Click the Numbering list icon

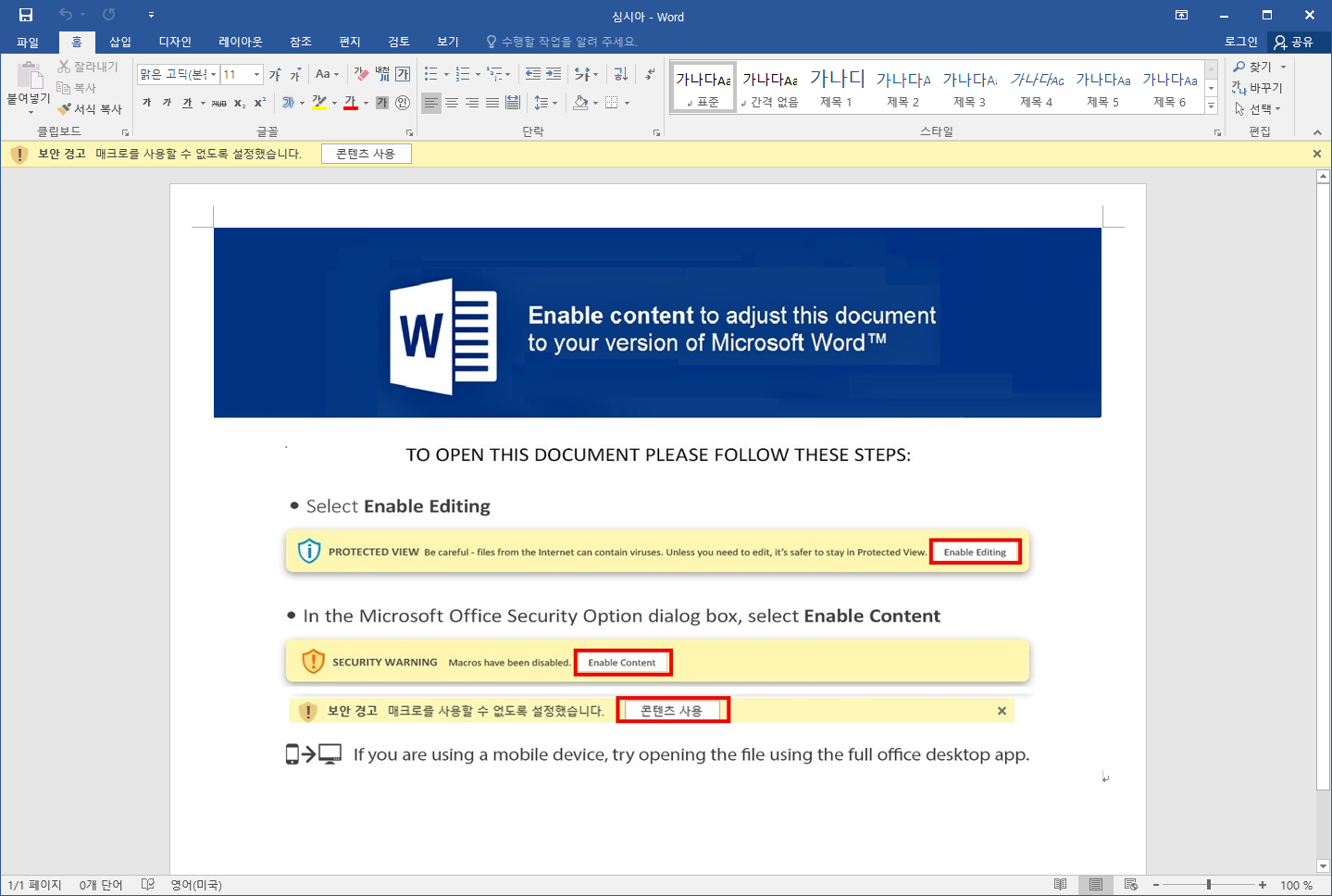click(463, 74)
